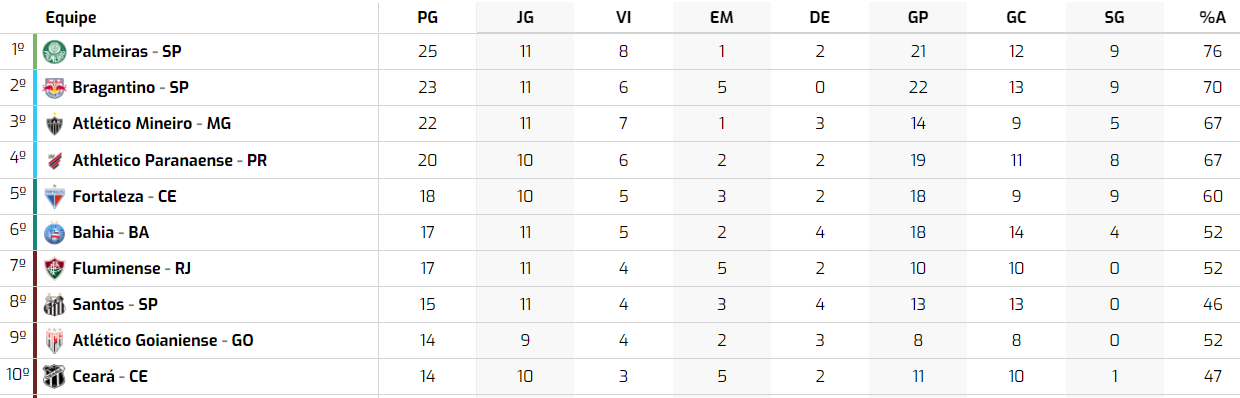The height and width of the screenshot is (398, 1240).
Task: Click the Bahia club crest icon
Action: tap(54, 232)
